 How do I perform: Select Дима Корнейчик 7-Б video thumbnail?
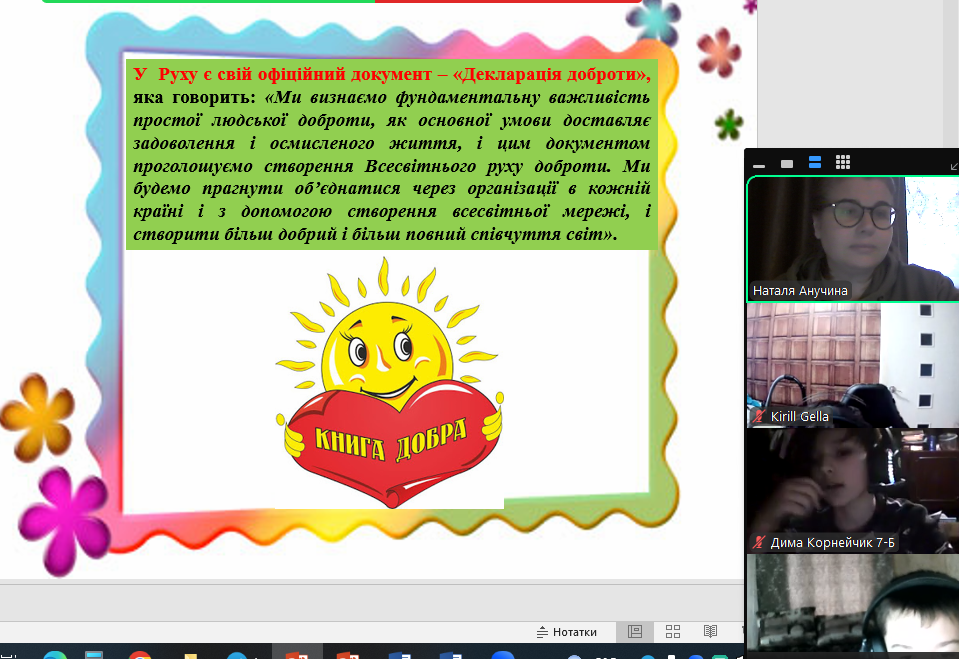(853, 491)
